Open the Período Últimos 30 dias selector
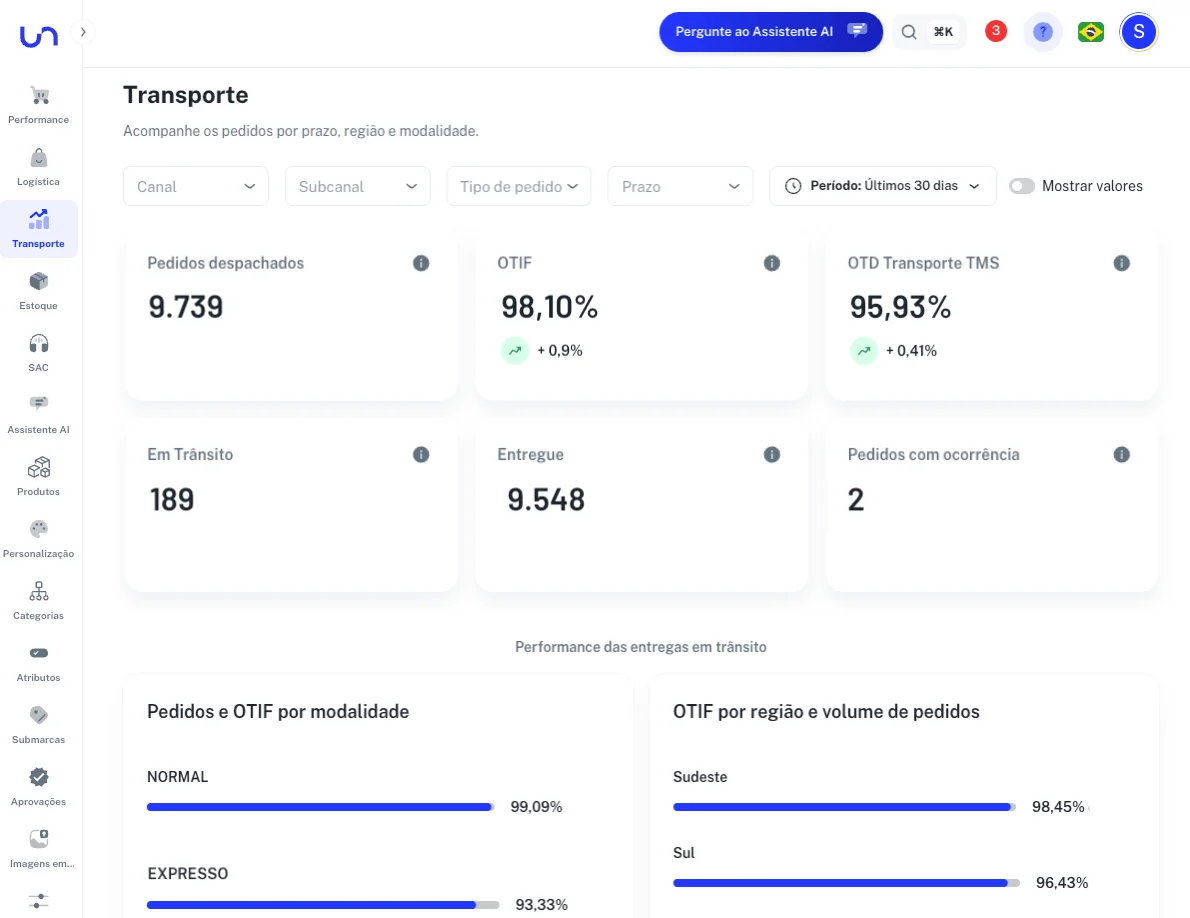The width and height of the screenshot is (1190, 918). click(x=882, y=186)
